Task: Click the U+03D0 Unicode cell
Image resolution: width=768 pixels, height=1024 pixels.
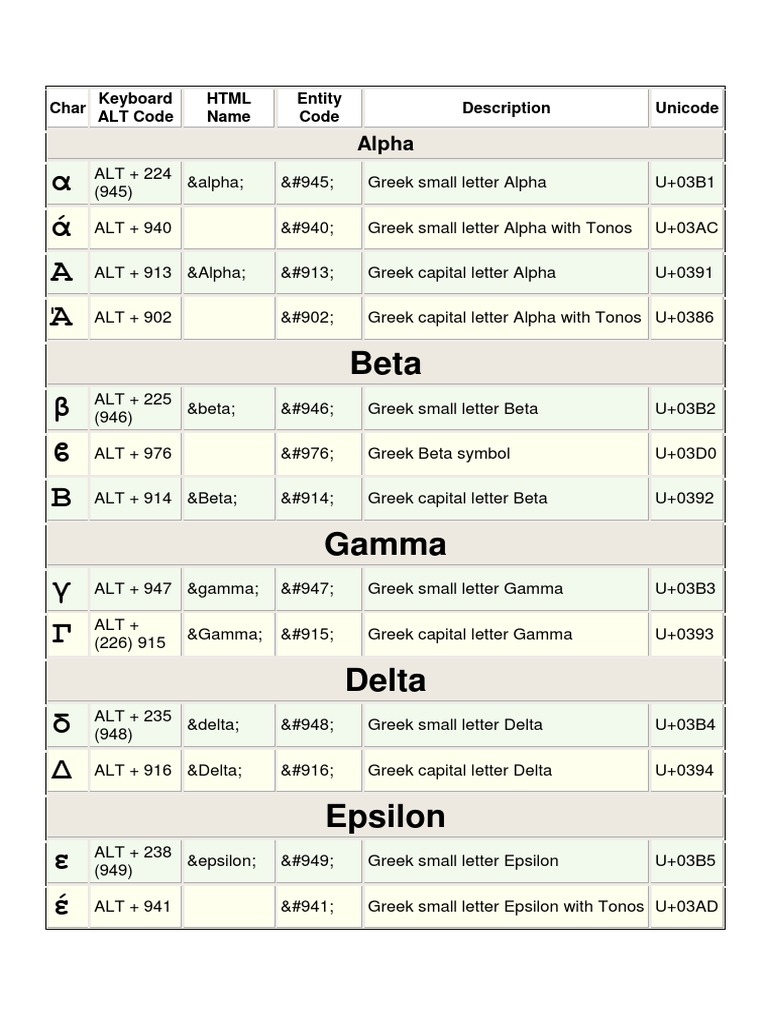Action: pyautogui.click(x=686, y=453)
